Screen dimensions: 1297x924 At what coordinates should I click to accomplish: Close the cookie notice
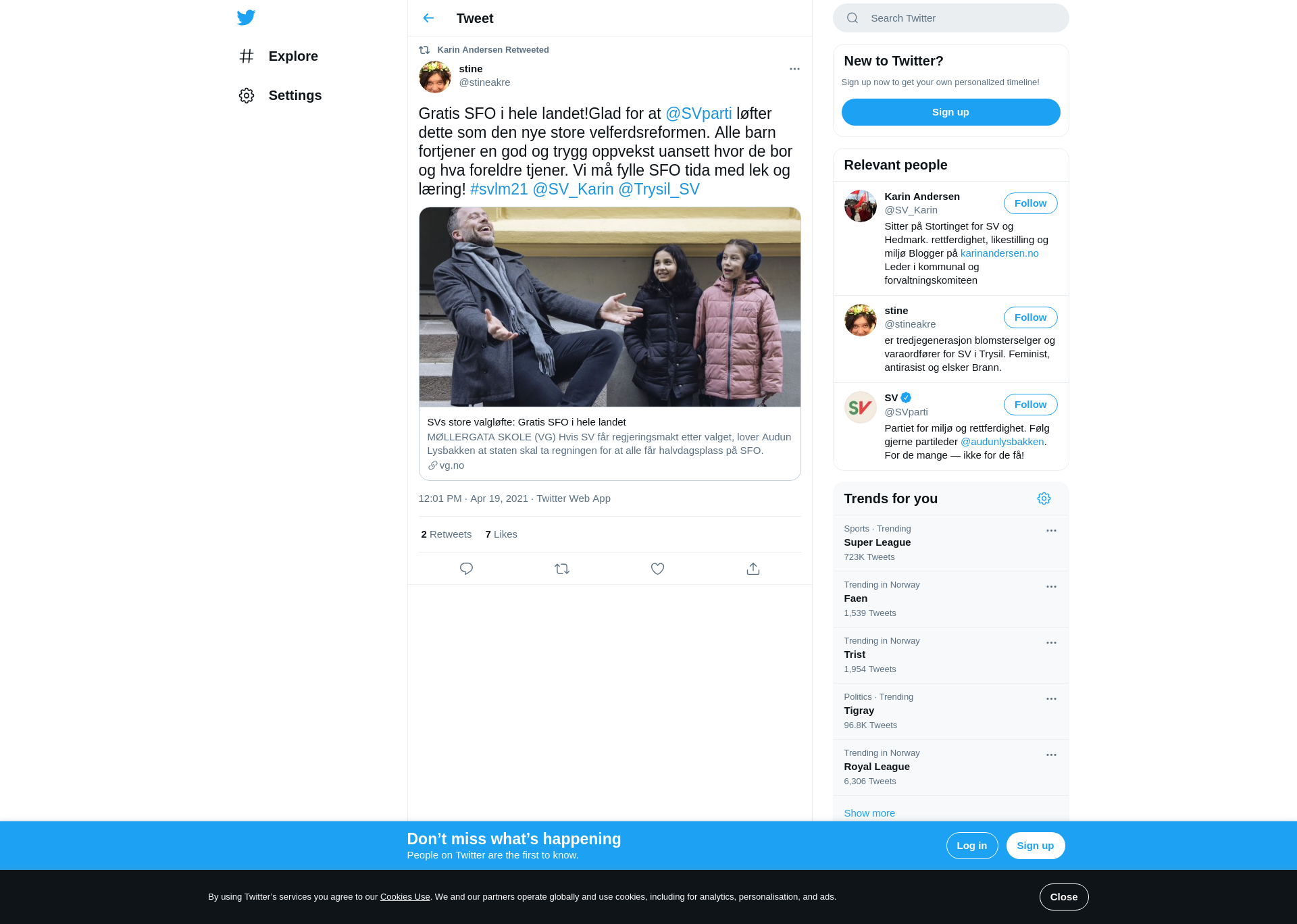pyautogui.click(x=1064, y=897)
